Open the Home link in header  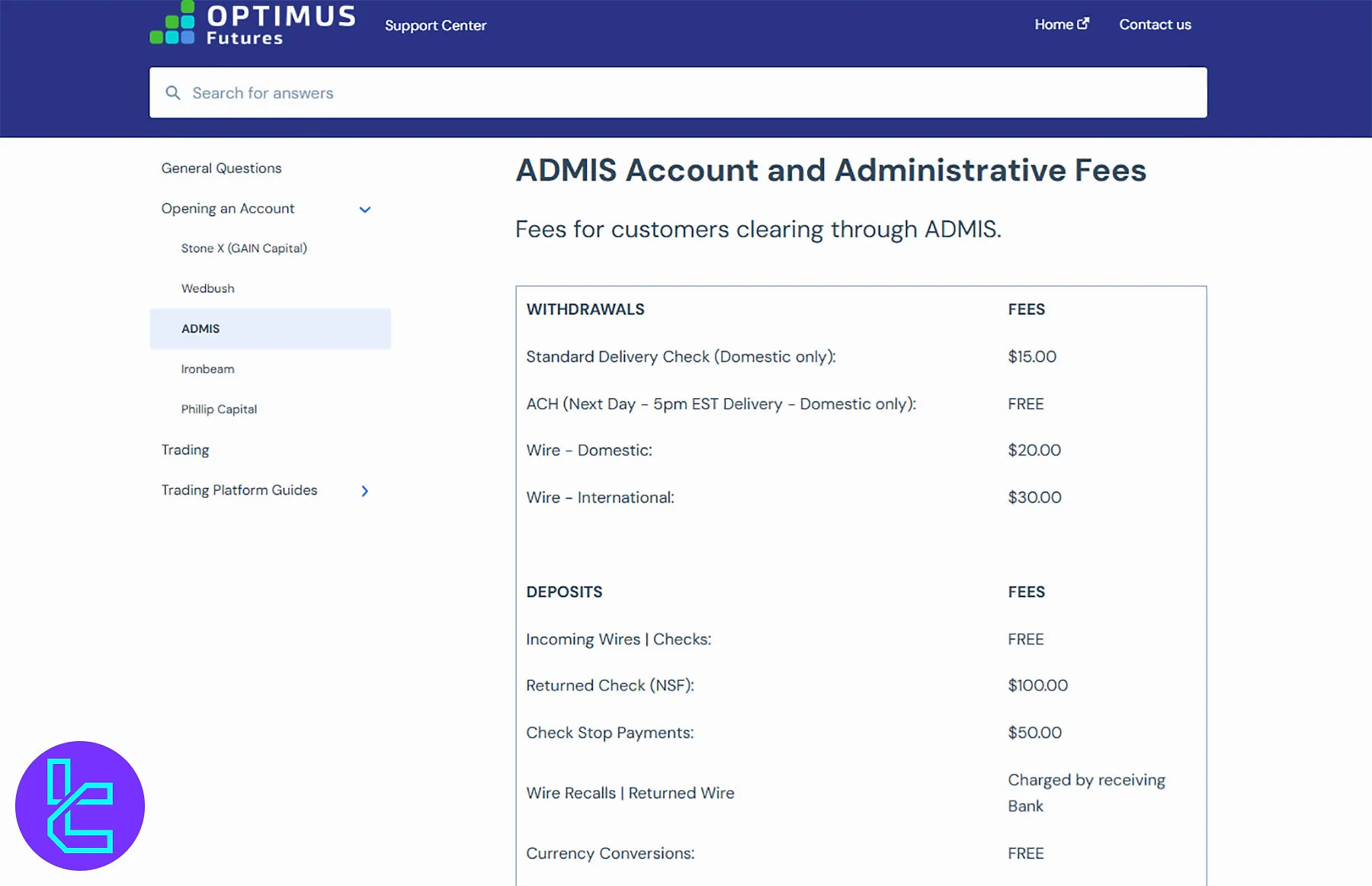point(1061,24)
